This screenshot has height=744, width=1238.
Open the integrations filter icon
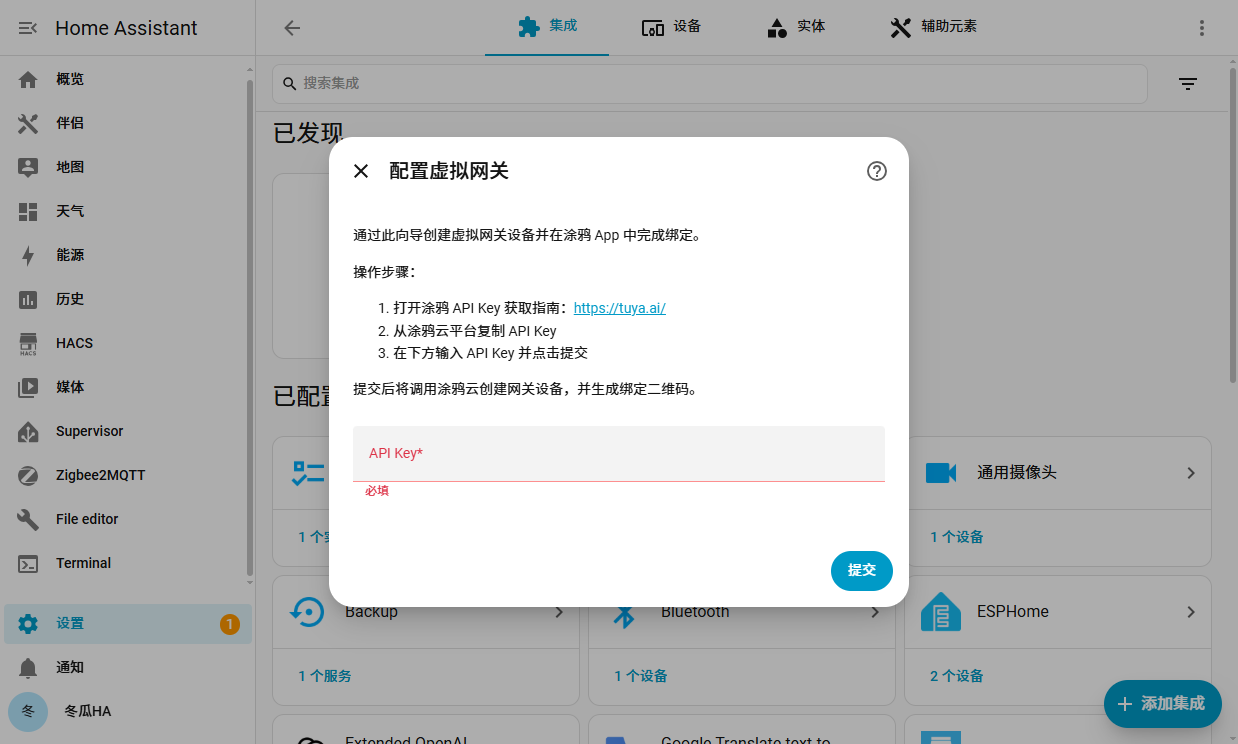pyautogui.click(x=1188, y=84)
